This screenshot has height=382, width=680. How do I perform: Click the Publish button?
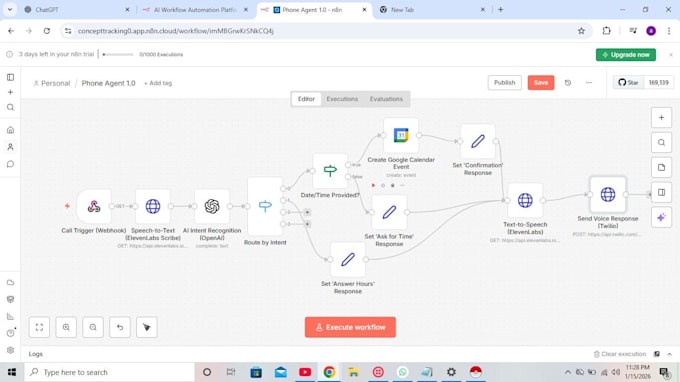(x=504, y=82)
